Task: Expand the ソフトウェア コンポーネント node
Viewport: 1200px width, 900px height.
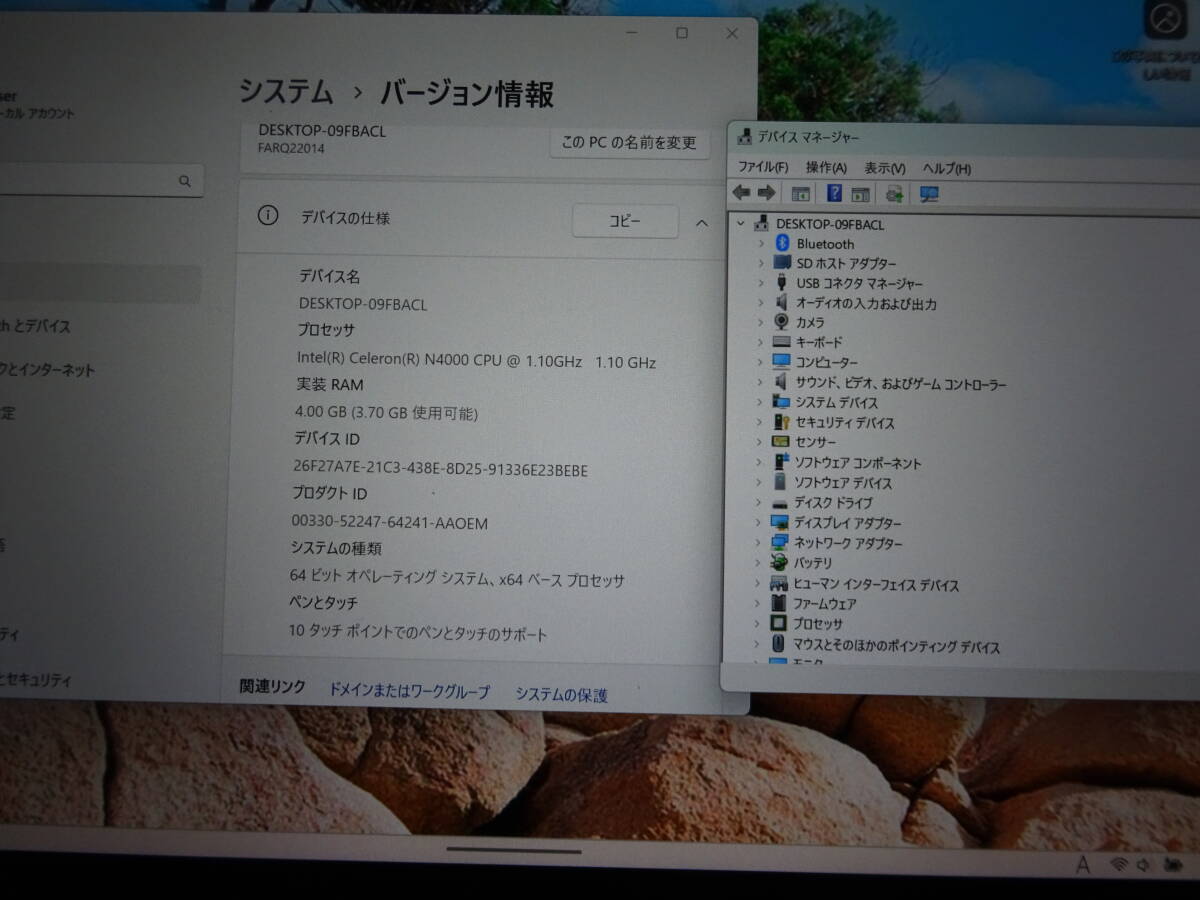Action: pyautogui.click(x=759, y=463)
